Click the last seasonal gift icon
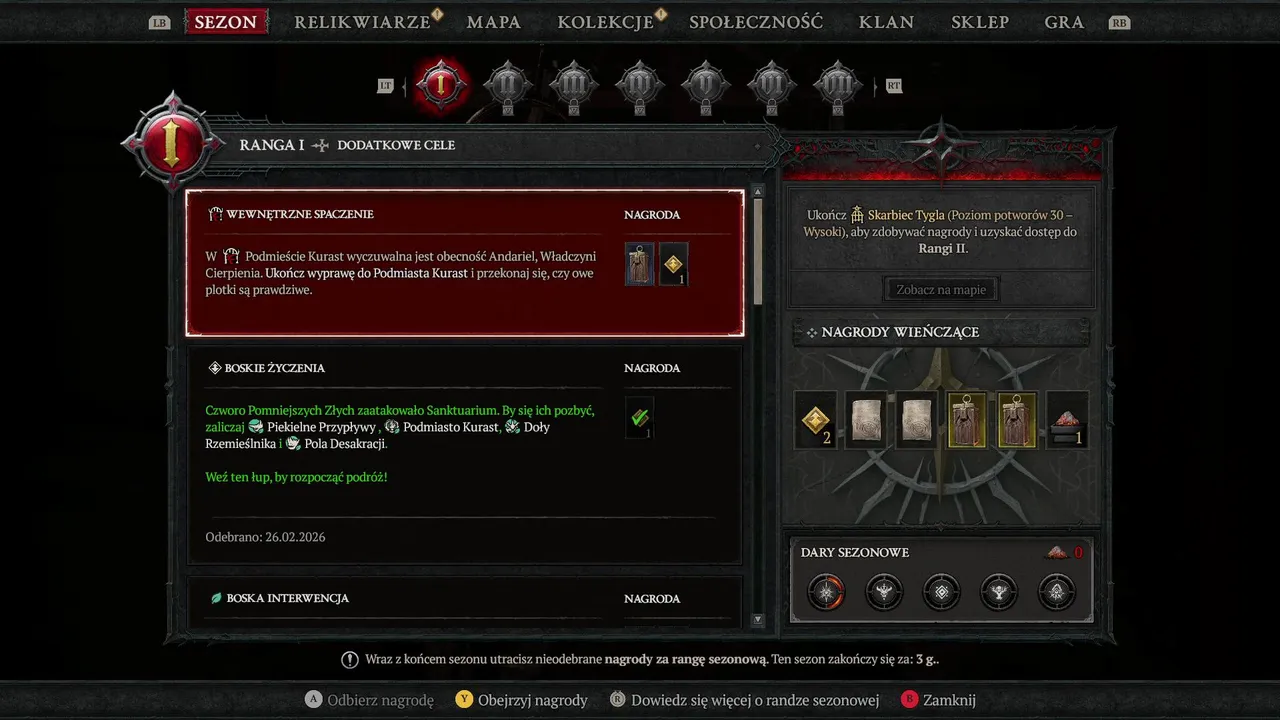The height and width of the screenshot is (720, 1280). (1058, 592)
